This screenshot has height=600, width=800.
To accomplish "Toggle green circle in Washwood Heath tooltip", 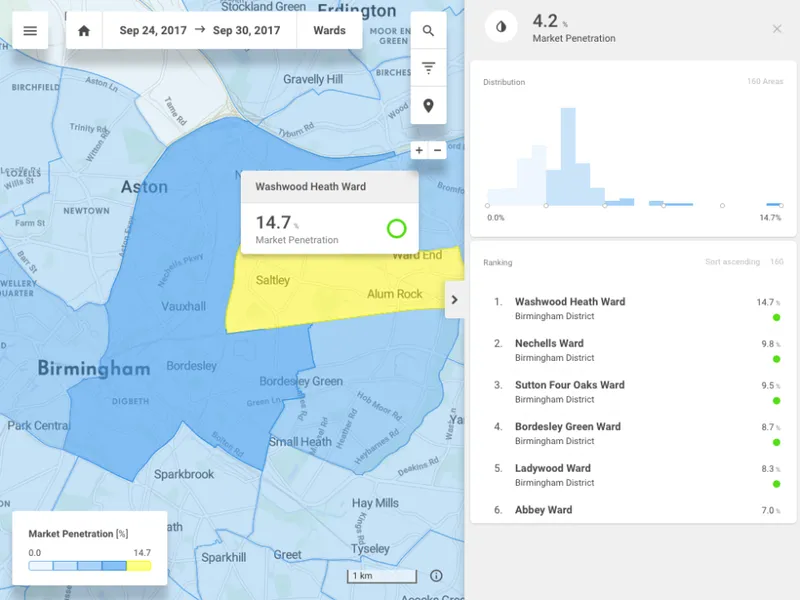I will (x=396, y=229).
